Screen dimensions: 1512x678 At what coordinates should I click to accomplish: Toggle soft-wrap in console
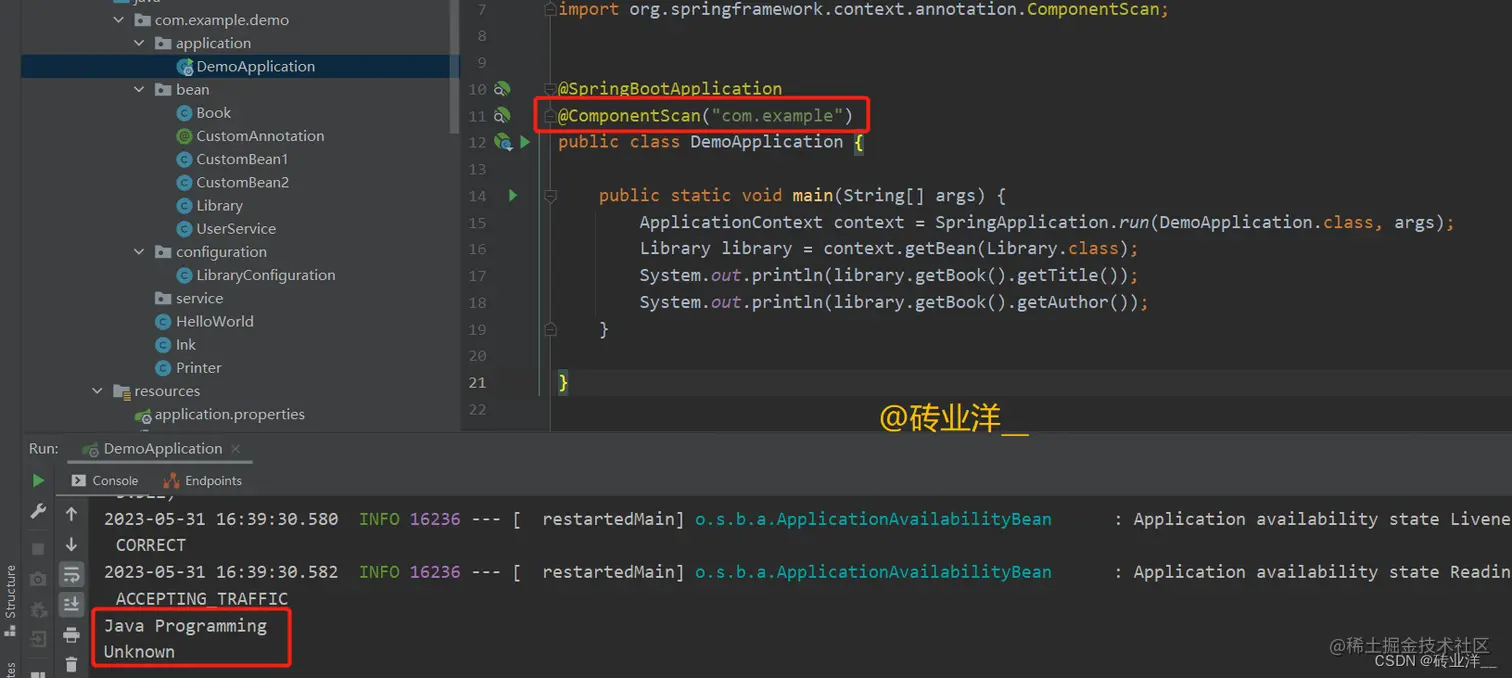point(71,574)
